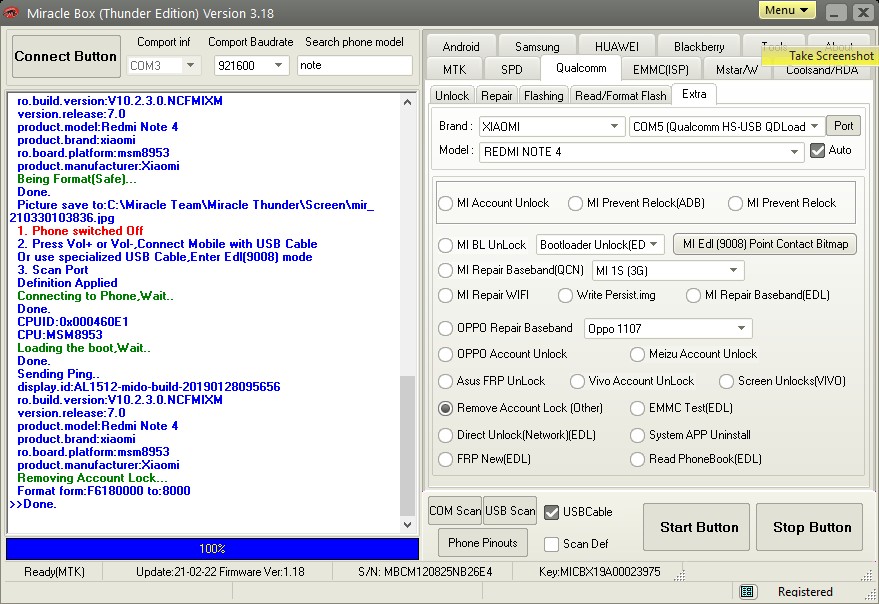Click the Start Button
Image resolution: width=879 pixels, height=604 pixels.
coord(696,527)
